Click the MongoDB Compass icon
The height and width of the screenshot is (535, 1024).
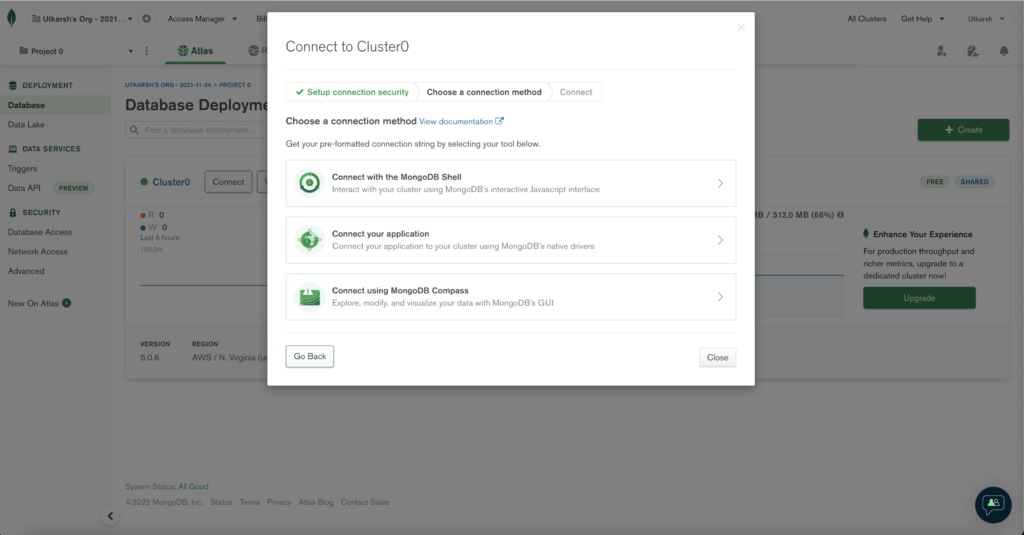coord(310,297)
